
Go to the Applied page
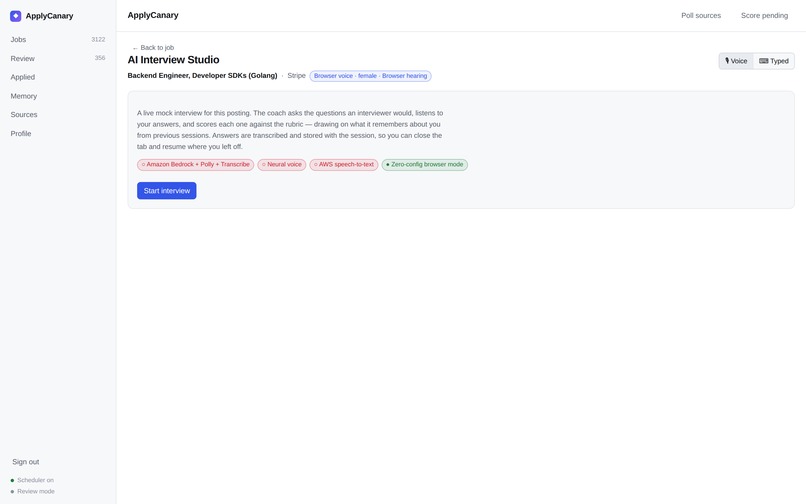[x=58, y=77]
